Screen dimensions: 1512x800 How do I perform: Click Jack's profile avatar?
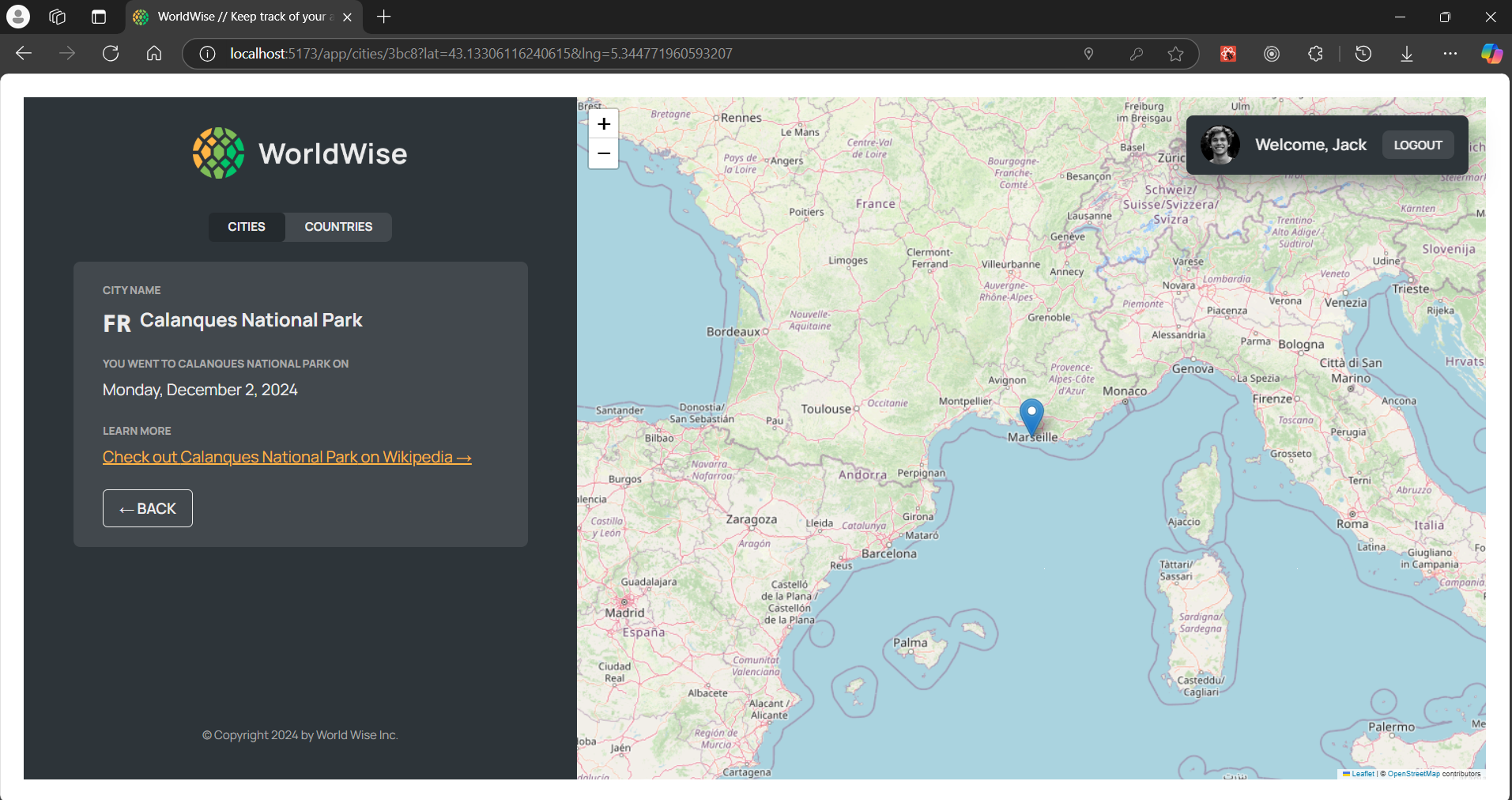click(x=1220, y=145)
